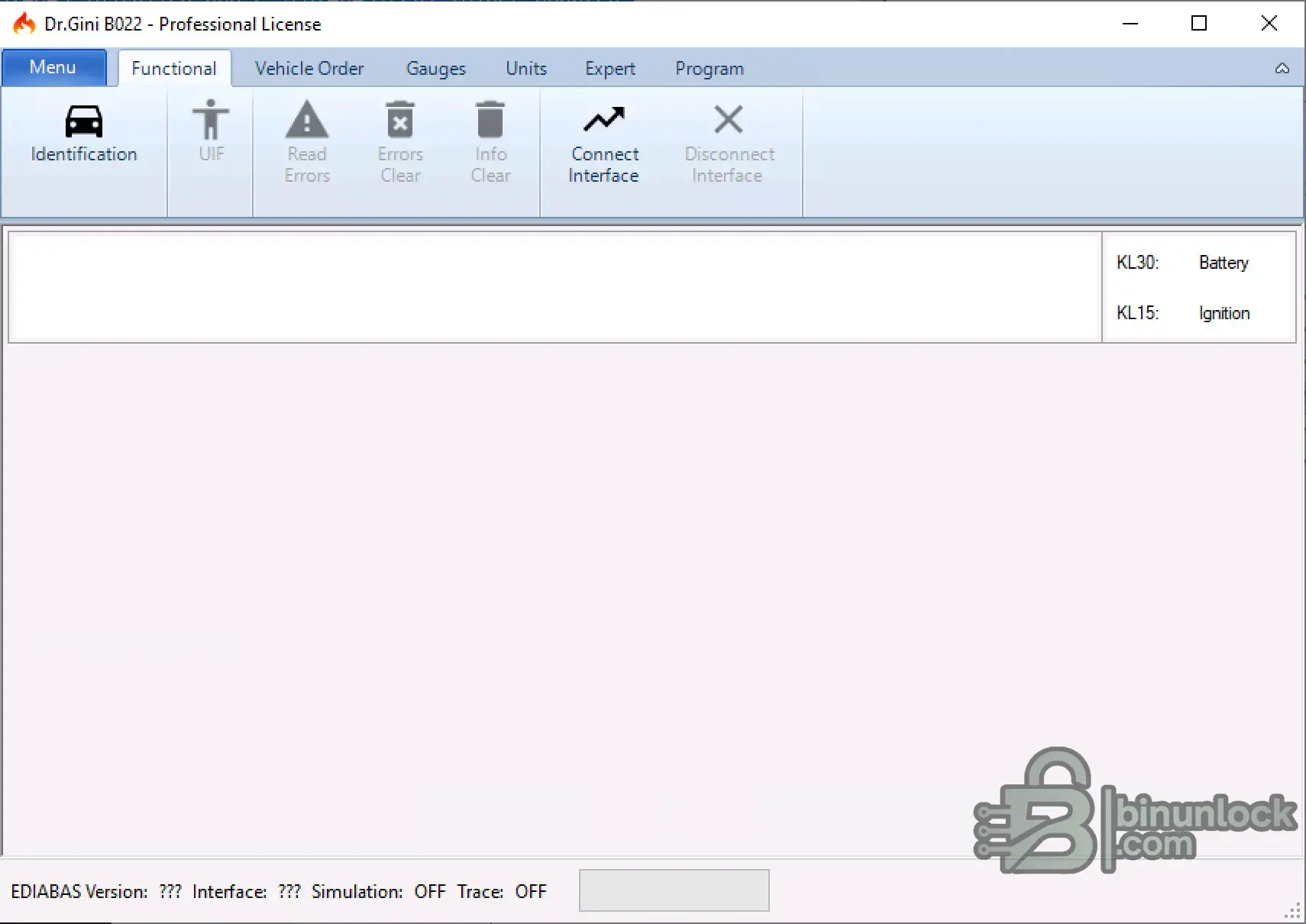Click the Ignition status text
This screenshot has width=1306, height=924.
click(x=1224, y=313)
